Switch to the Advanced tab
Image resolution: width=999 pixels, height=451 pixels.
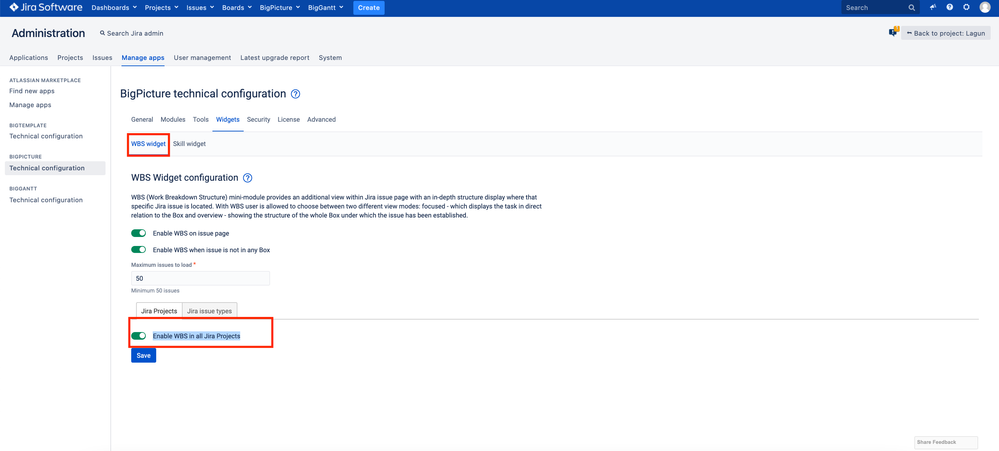(321, 119)
